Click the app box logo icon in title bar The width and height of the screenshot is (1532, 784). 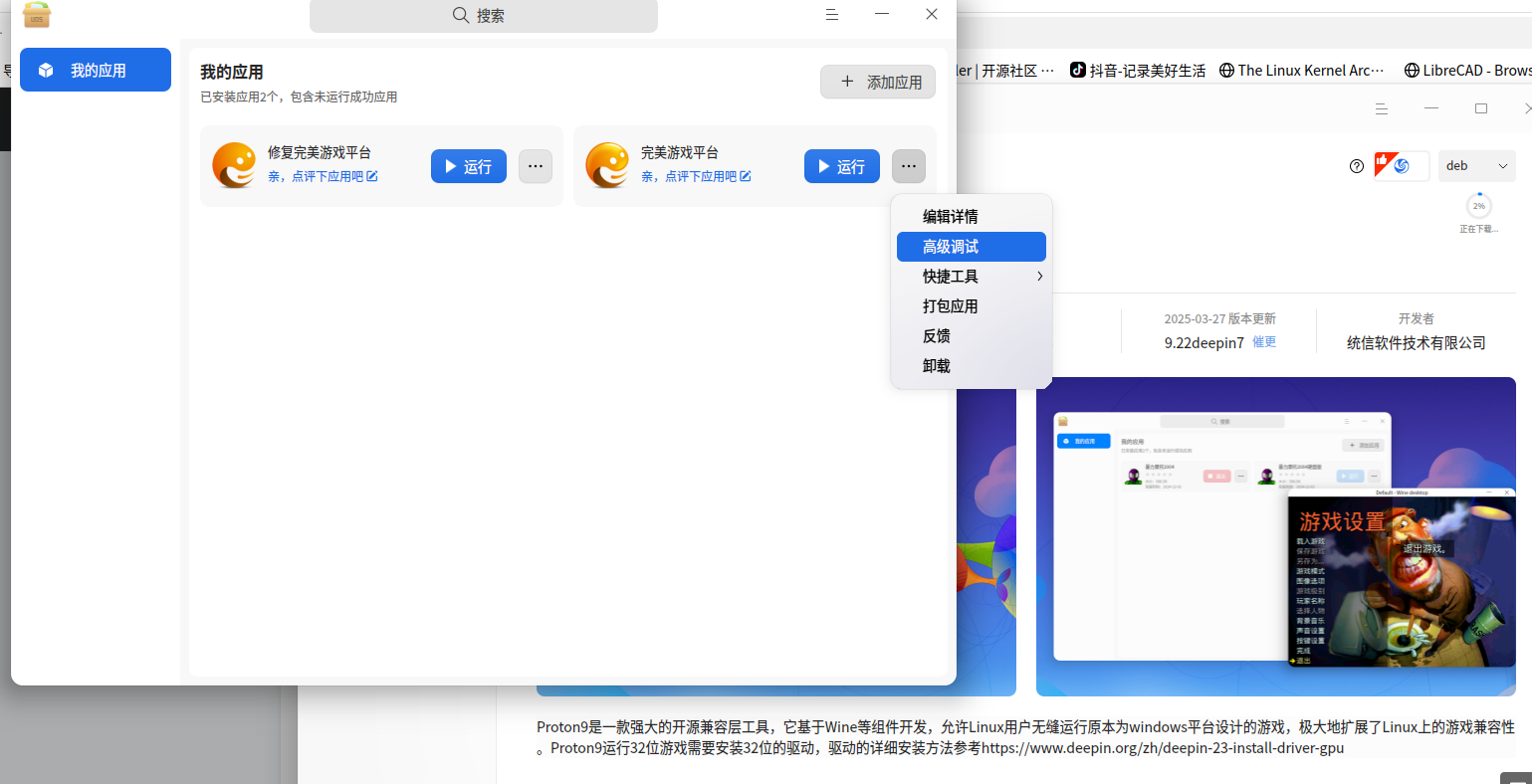pos(37,15)
